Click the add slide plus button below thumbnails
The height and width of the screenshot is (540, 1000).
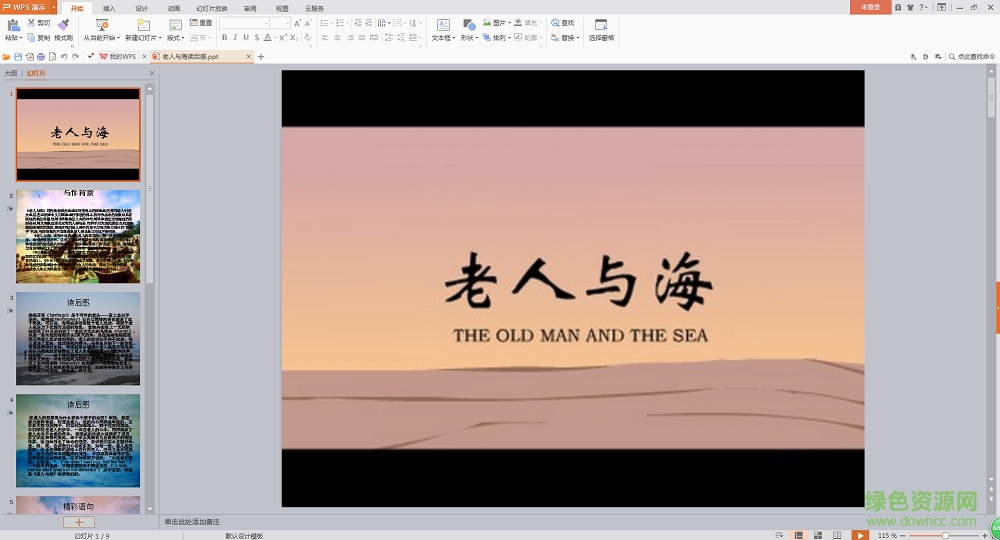[x=78, y=522]
